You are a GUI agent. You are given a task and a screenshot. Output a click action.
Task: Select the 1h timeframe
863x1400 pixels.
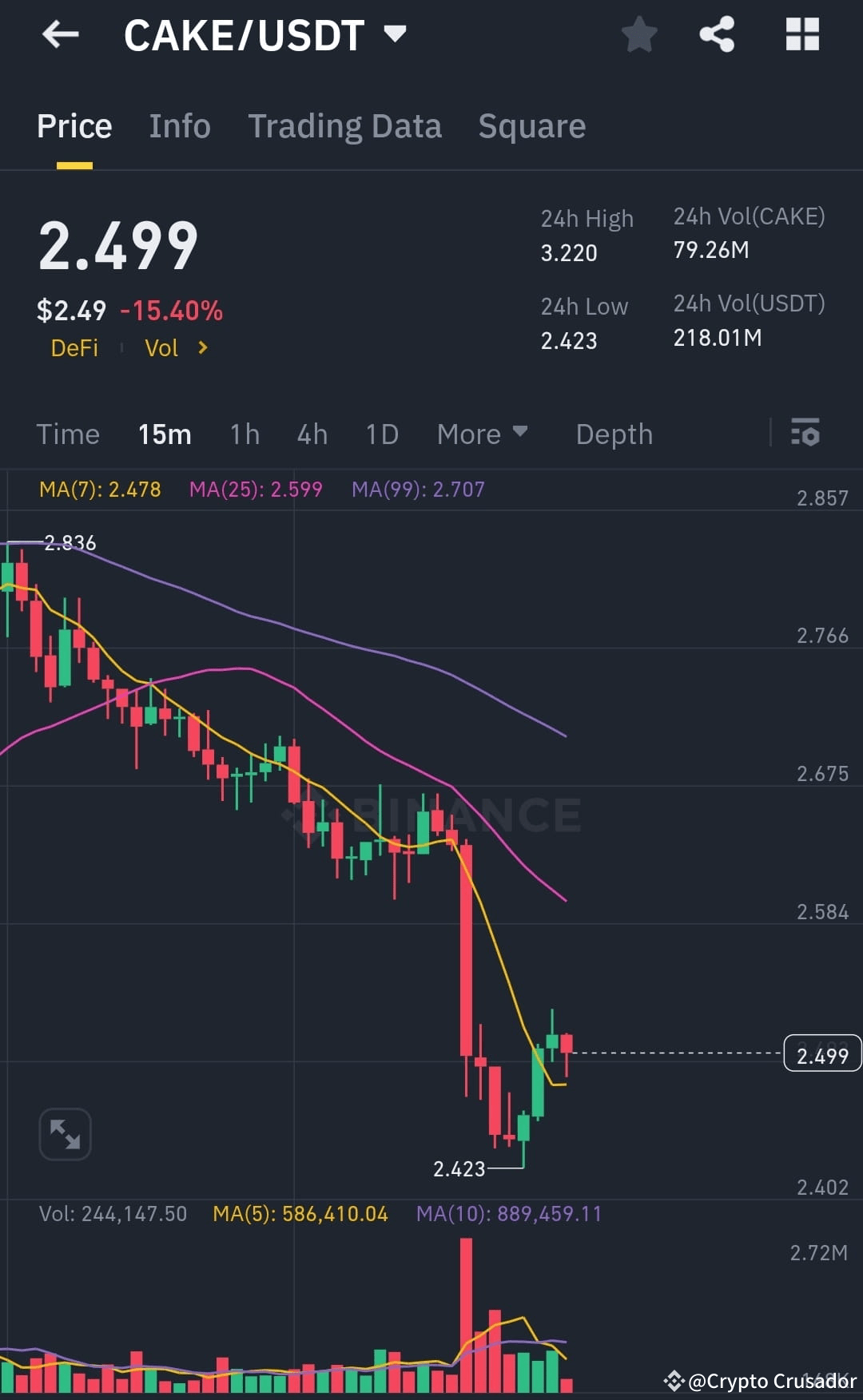click(245, 434)
